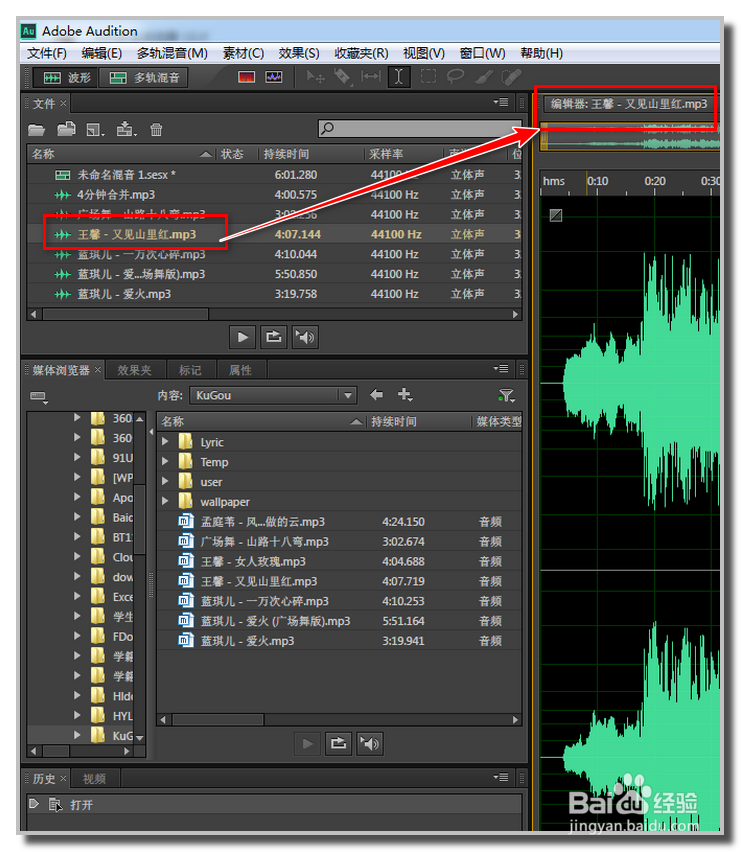
Task: Toggle loop playback in Files panel
Action: tap(274, 337)
